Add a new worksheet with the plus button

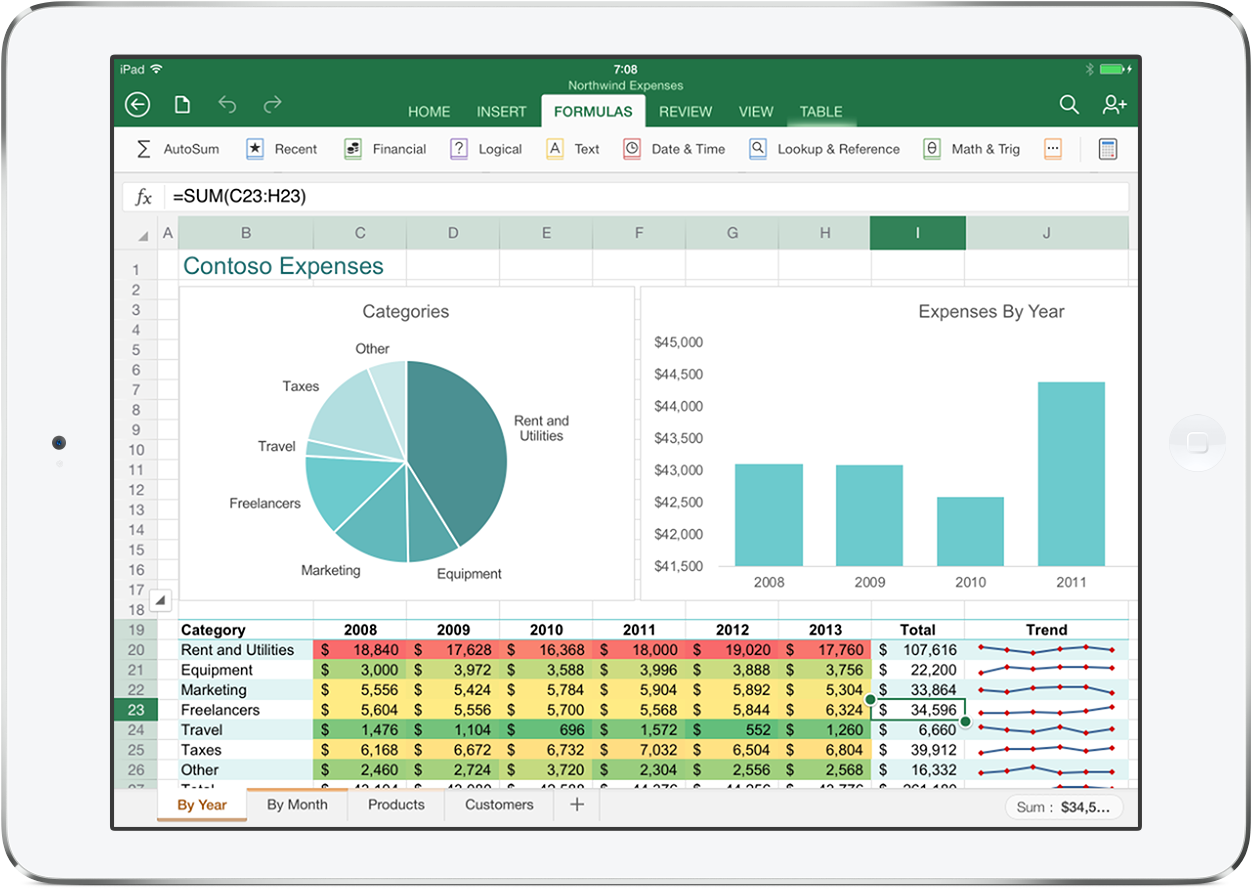pyautogui.click(x=577, y=804)
